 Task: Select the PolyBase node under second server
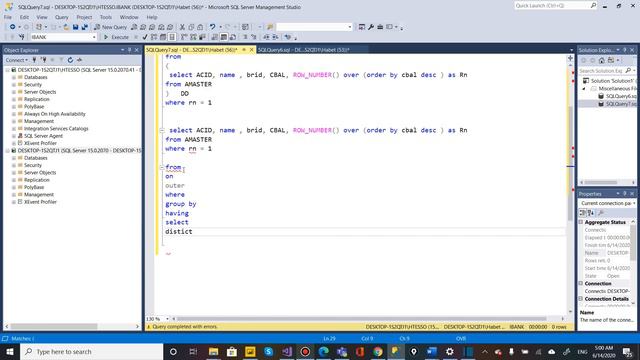coord(34,187)
